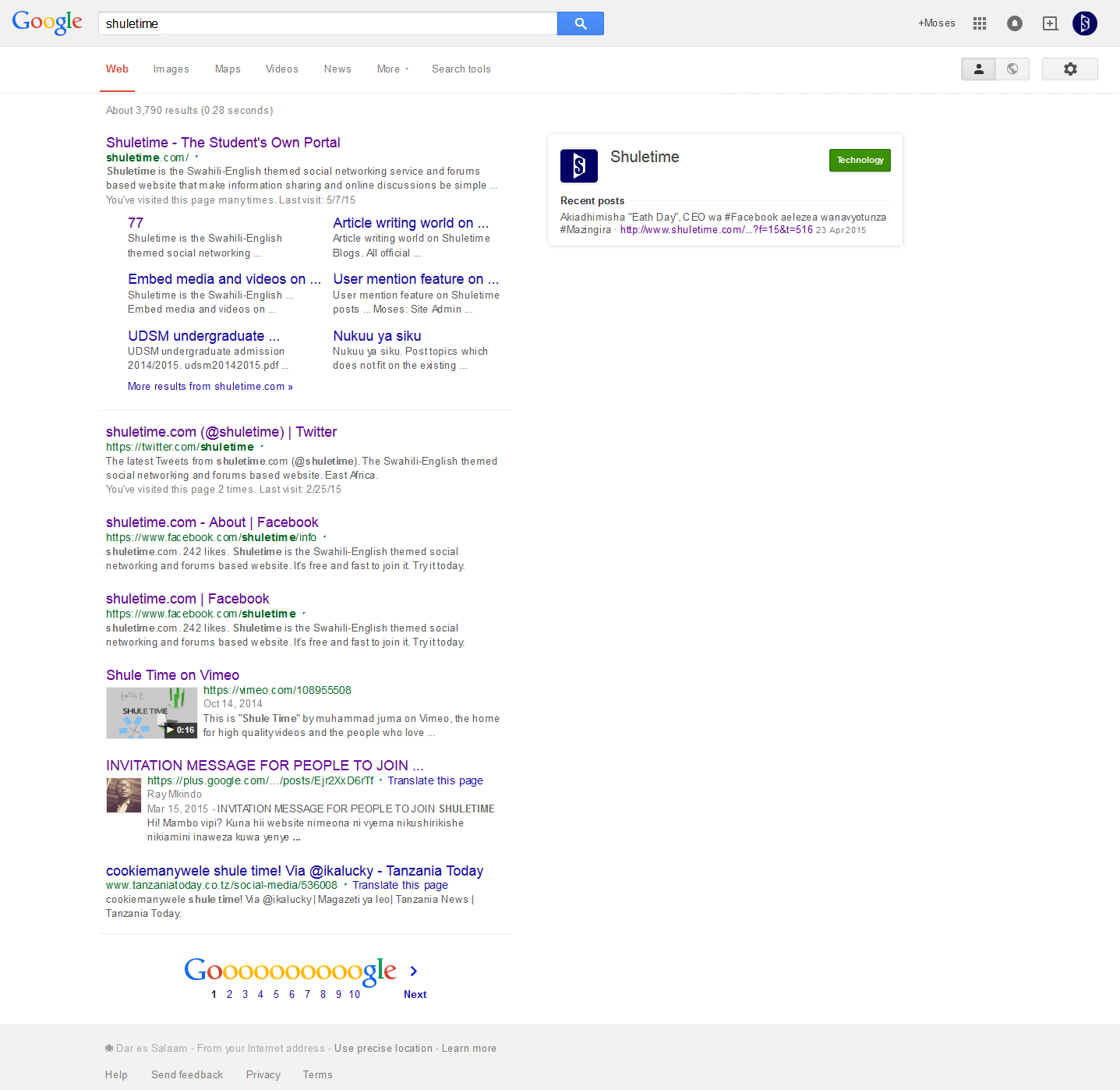The width and height of the screenshot is (1120, 1090).
Task: Show private results with person icon
Action: point(978,69)
